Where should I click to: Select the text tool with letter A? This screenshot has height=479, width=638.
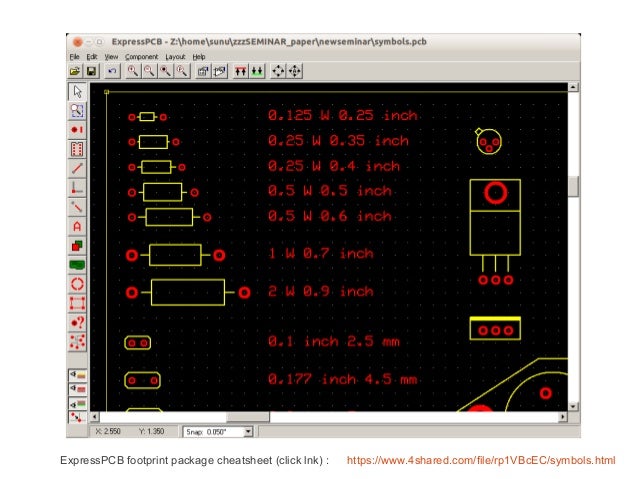click(x=77, y=226)
